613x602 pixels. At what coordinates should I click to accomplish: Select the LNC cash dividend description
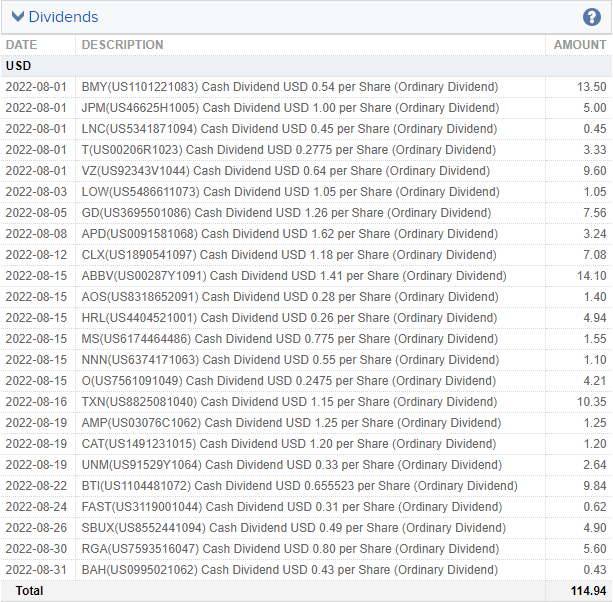[x=289, y=129]
